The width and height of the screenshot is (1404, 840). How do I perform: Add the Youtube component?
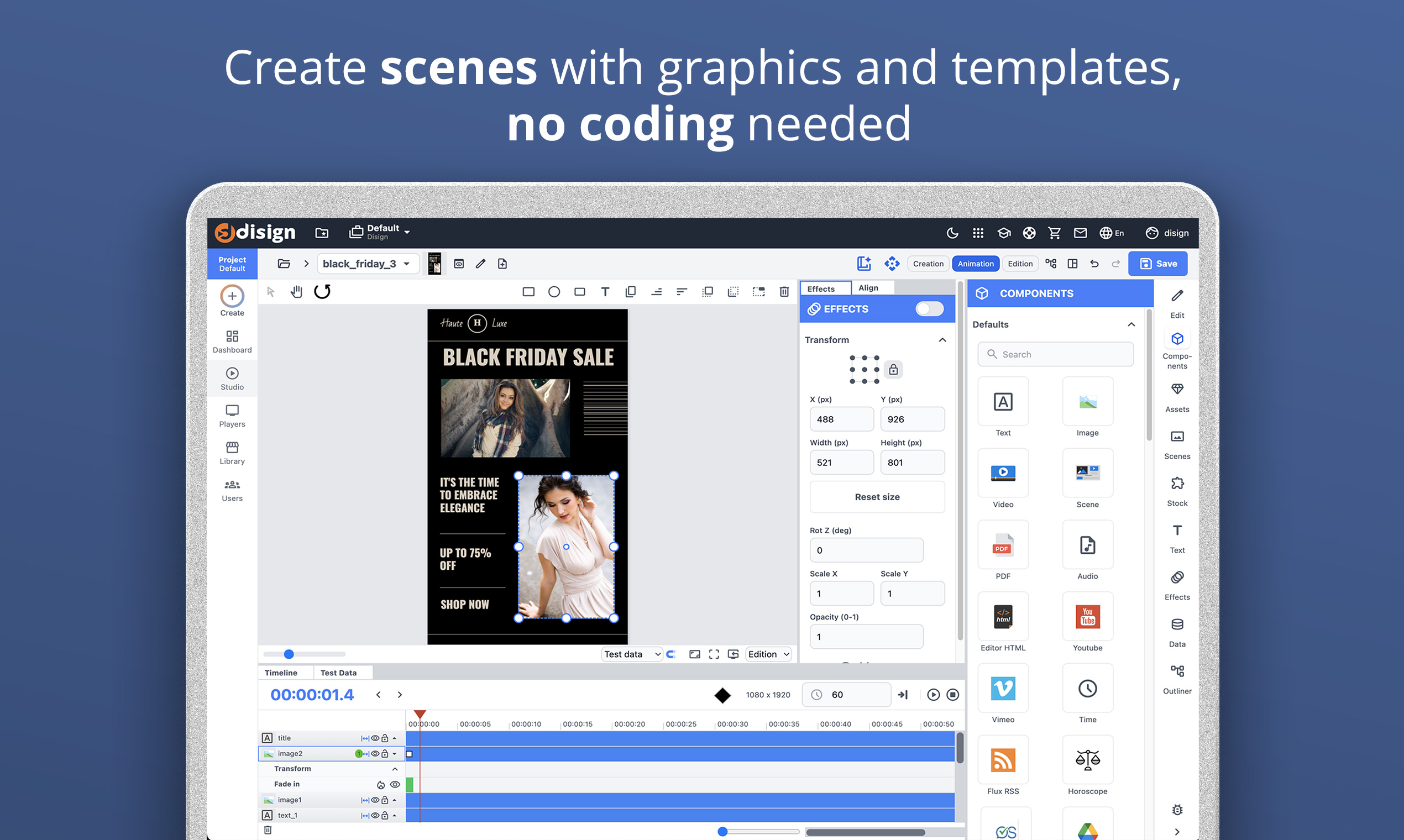(x=1087, y=617)
